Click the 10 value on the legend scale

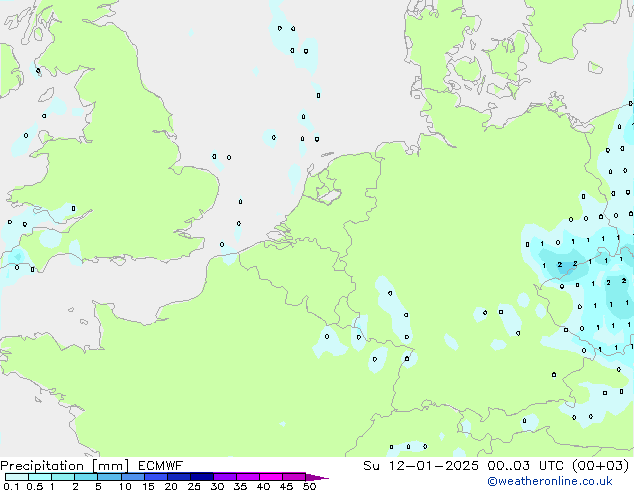124,486
